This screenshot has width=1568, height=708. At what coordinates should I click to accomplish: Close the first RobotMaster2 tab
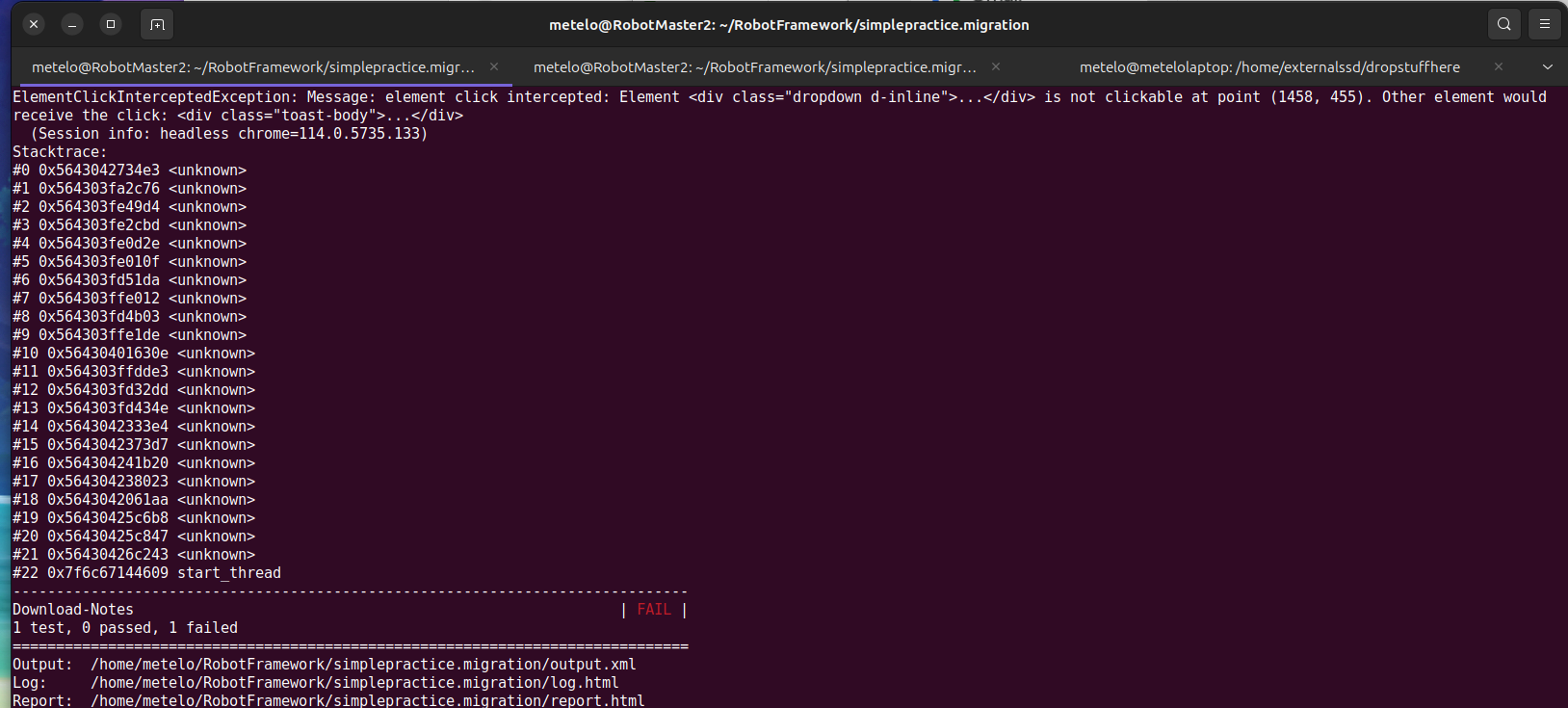click(x=494, y=66)
